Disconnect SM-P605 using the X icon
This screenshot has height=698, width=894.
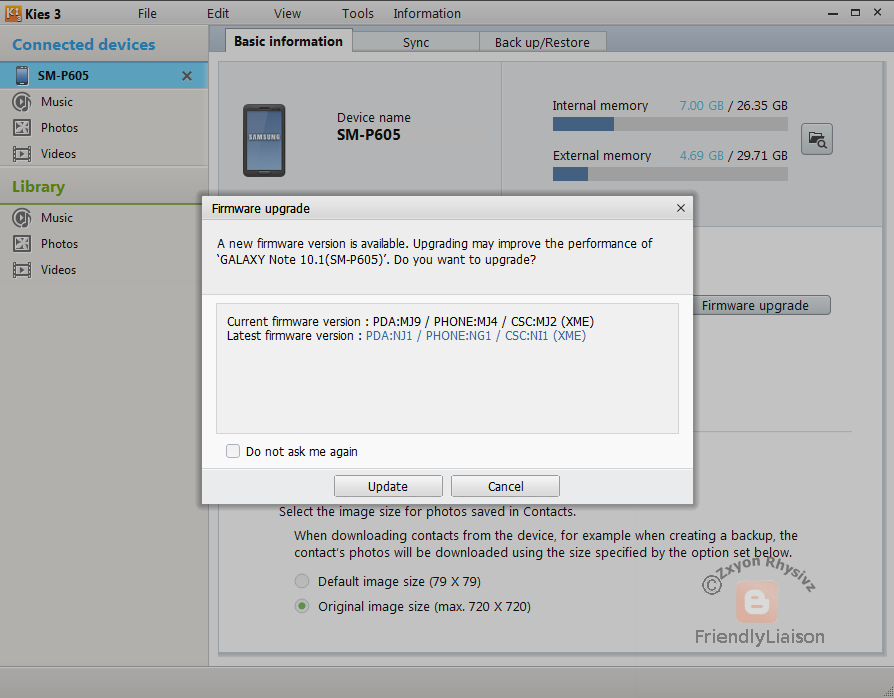(185, 75)
